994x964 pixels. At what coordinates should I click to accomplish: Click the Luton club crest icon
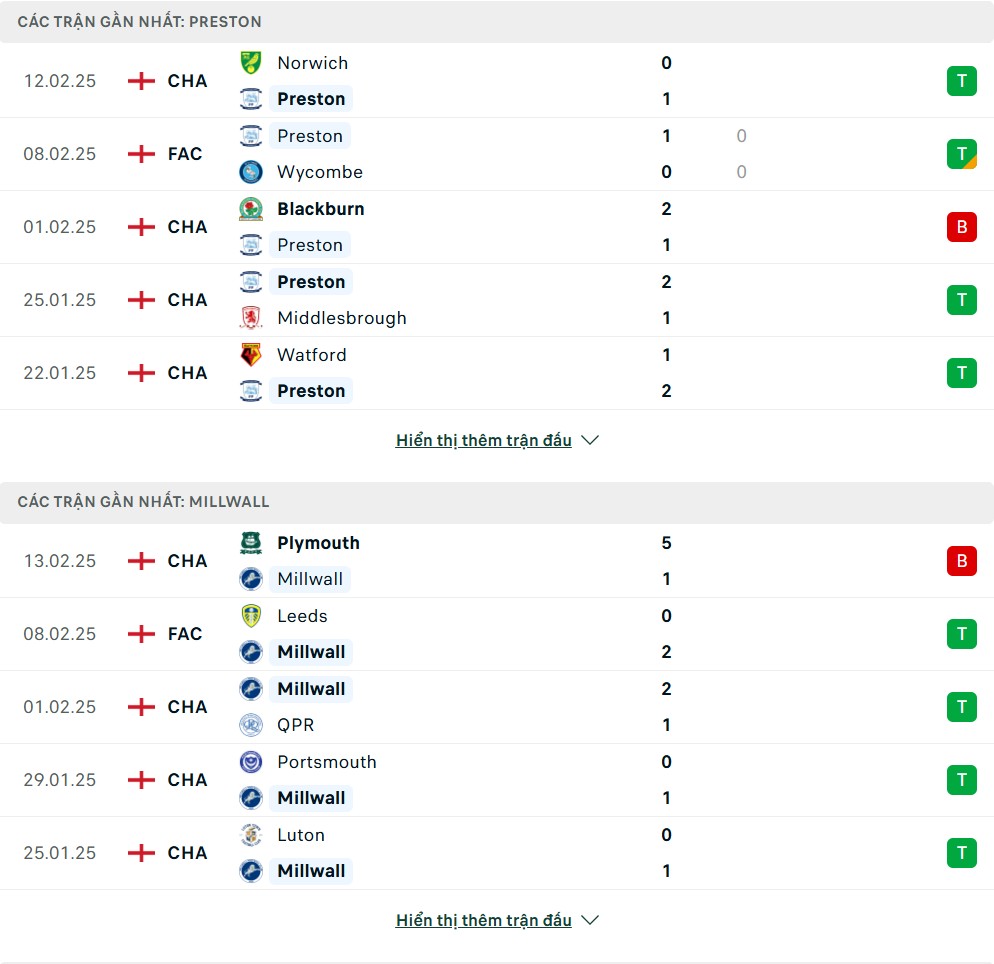point(251,835)
